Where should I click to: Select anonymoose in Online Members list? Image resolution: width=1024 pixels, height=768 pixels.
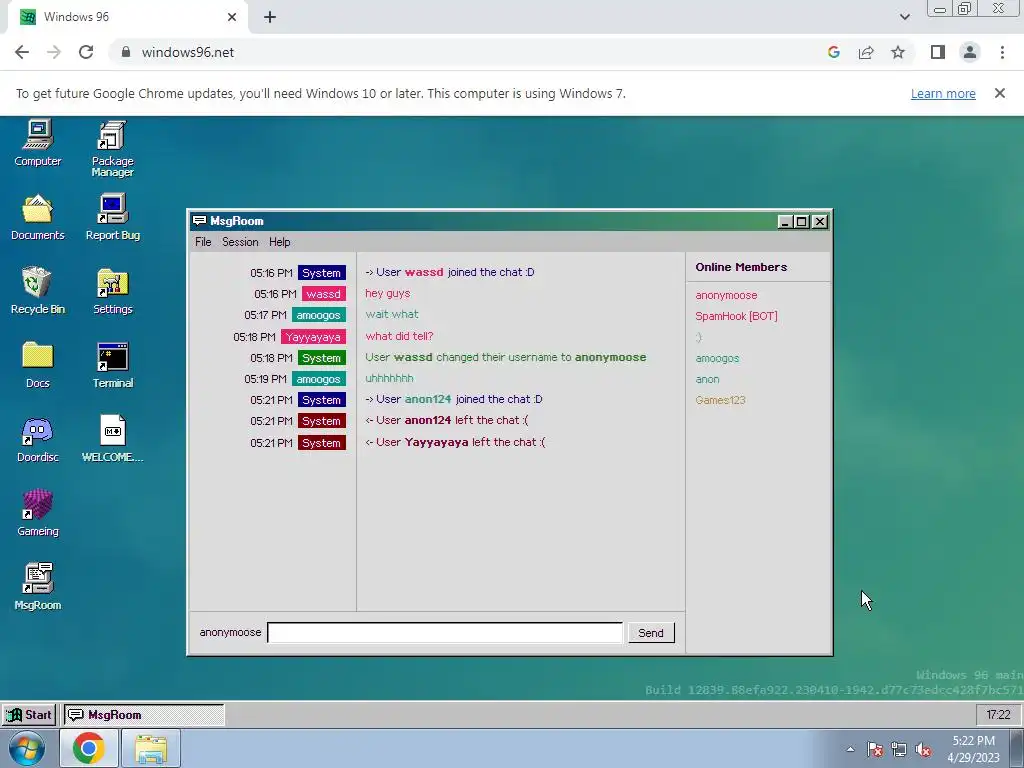pyautogui.click(x=726, y=295)
